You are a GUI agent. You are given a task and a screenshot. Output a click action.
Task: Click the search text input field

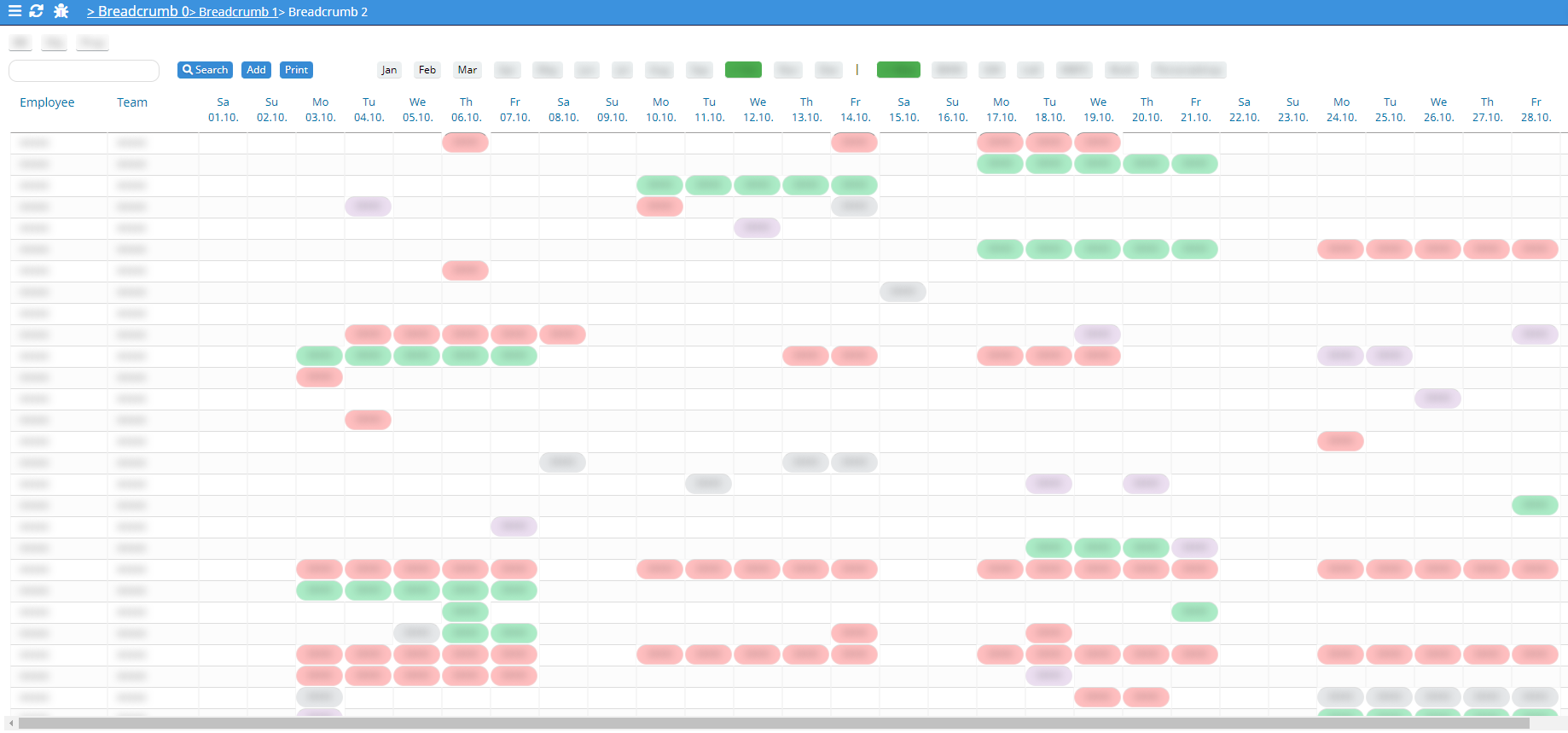(84, 70)
